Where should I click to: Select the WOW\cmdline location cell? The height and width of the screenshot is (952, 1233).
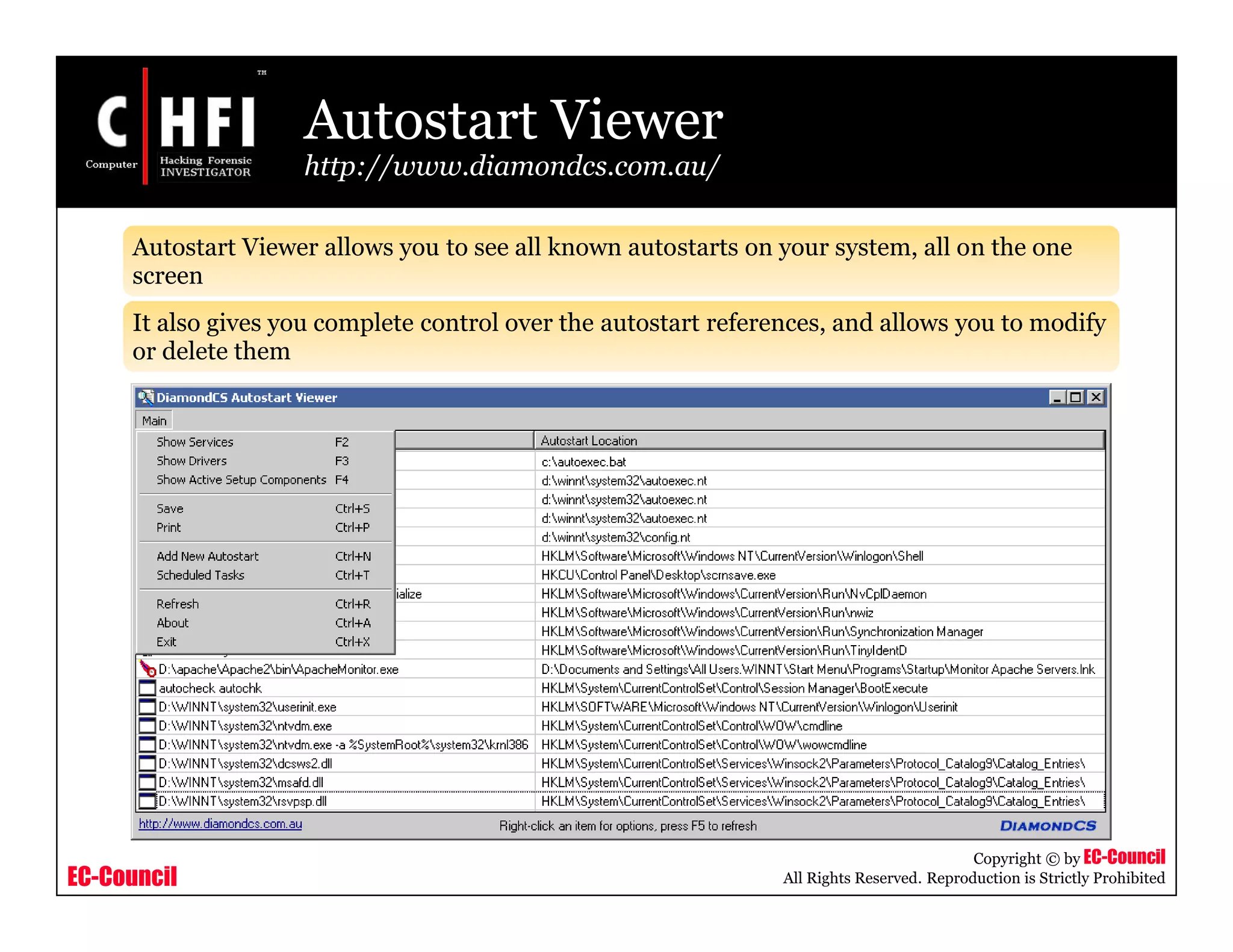tap(819, 726)
